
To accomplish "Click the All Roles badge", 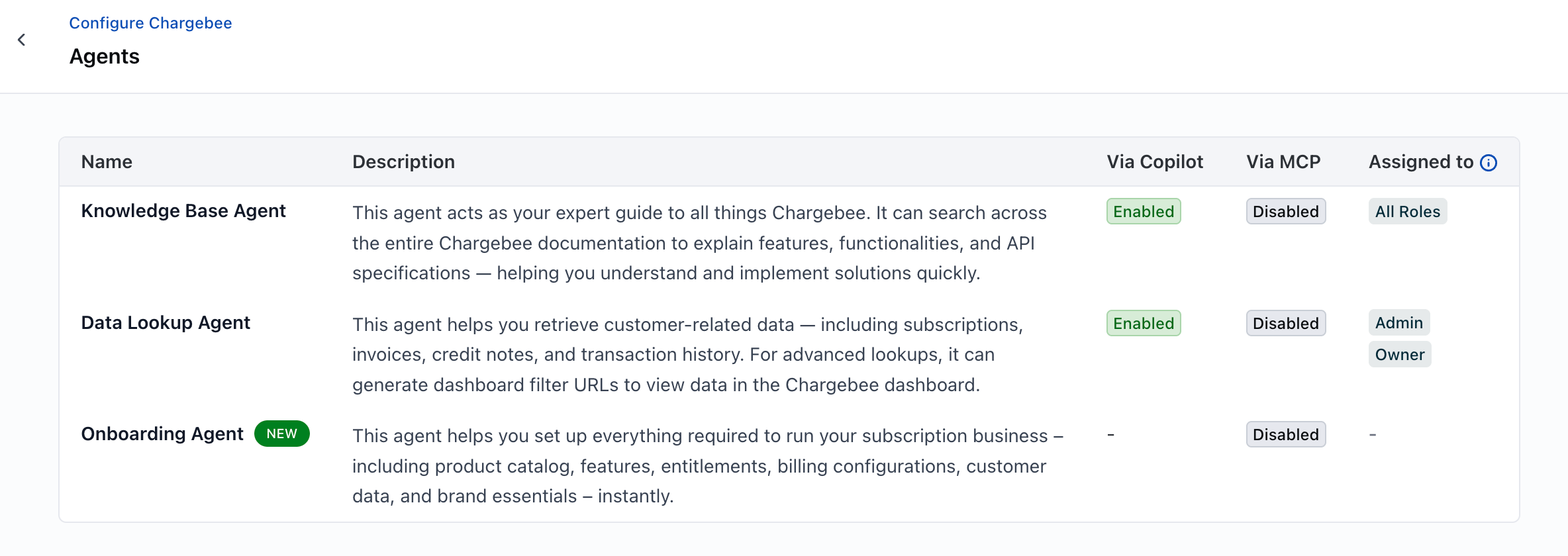I will [x=1407, y=211].
